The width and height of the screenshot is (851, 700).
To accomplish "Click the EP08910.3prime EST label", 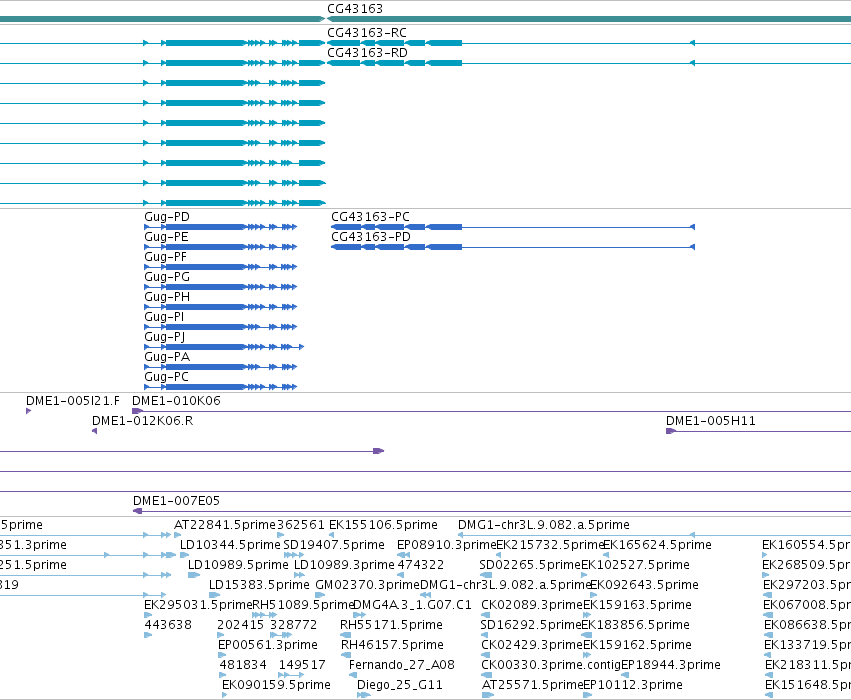I will click(447, 544).
